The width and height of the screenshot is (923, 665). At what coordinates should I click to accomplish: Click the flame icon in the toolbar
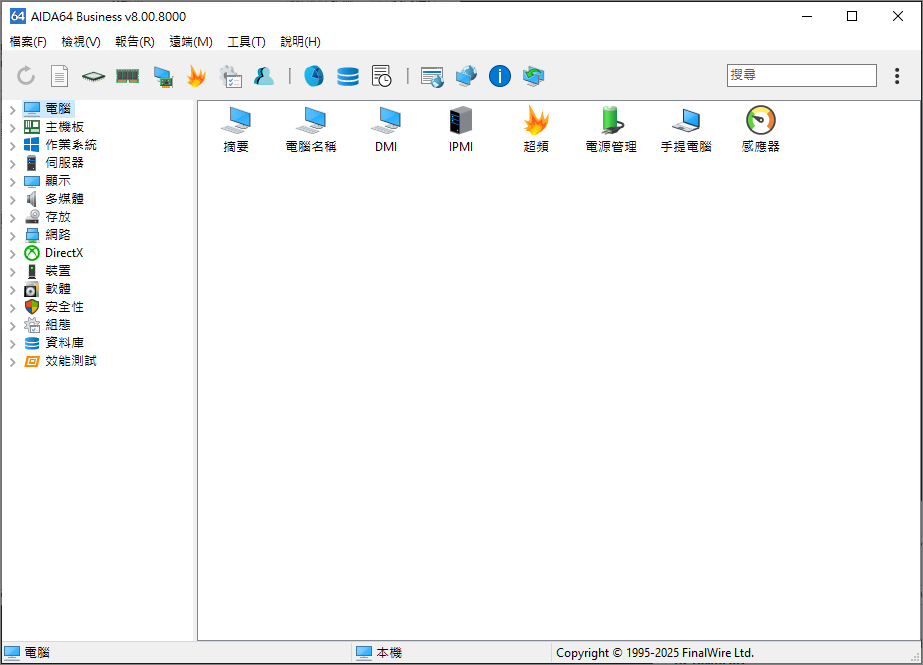point(196,76)
